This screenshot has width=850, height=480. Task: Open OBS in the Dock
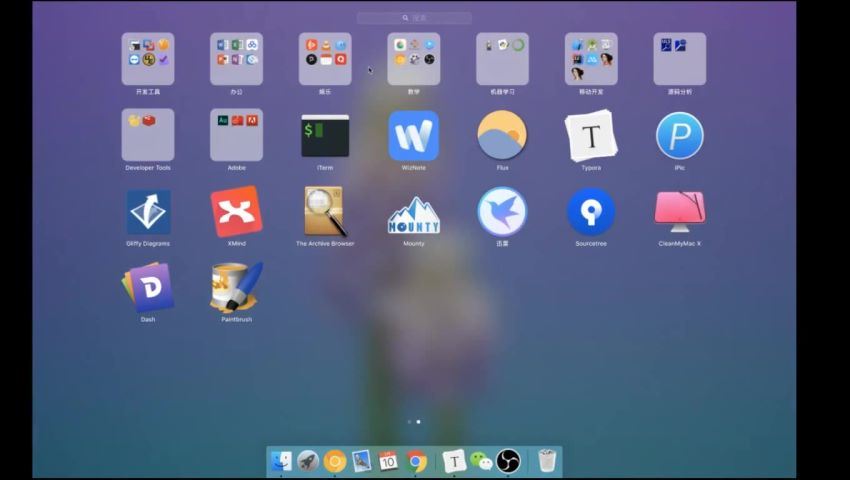tap(508, 462)
